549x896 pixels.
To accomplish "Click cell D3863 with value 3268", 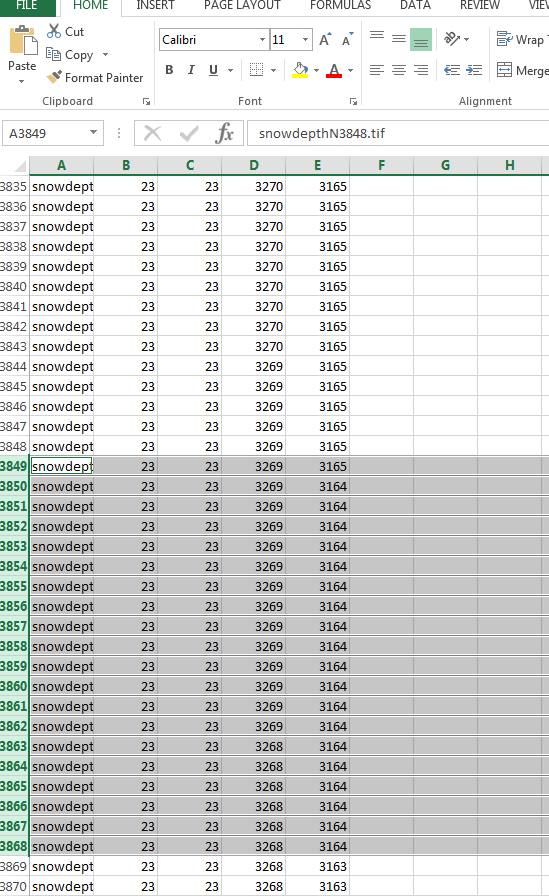I will click(x=254, y=746).
